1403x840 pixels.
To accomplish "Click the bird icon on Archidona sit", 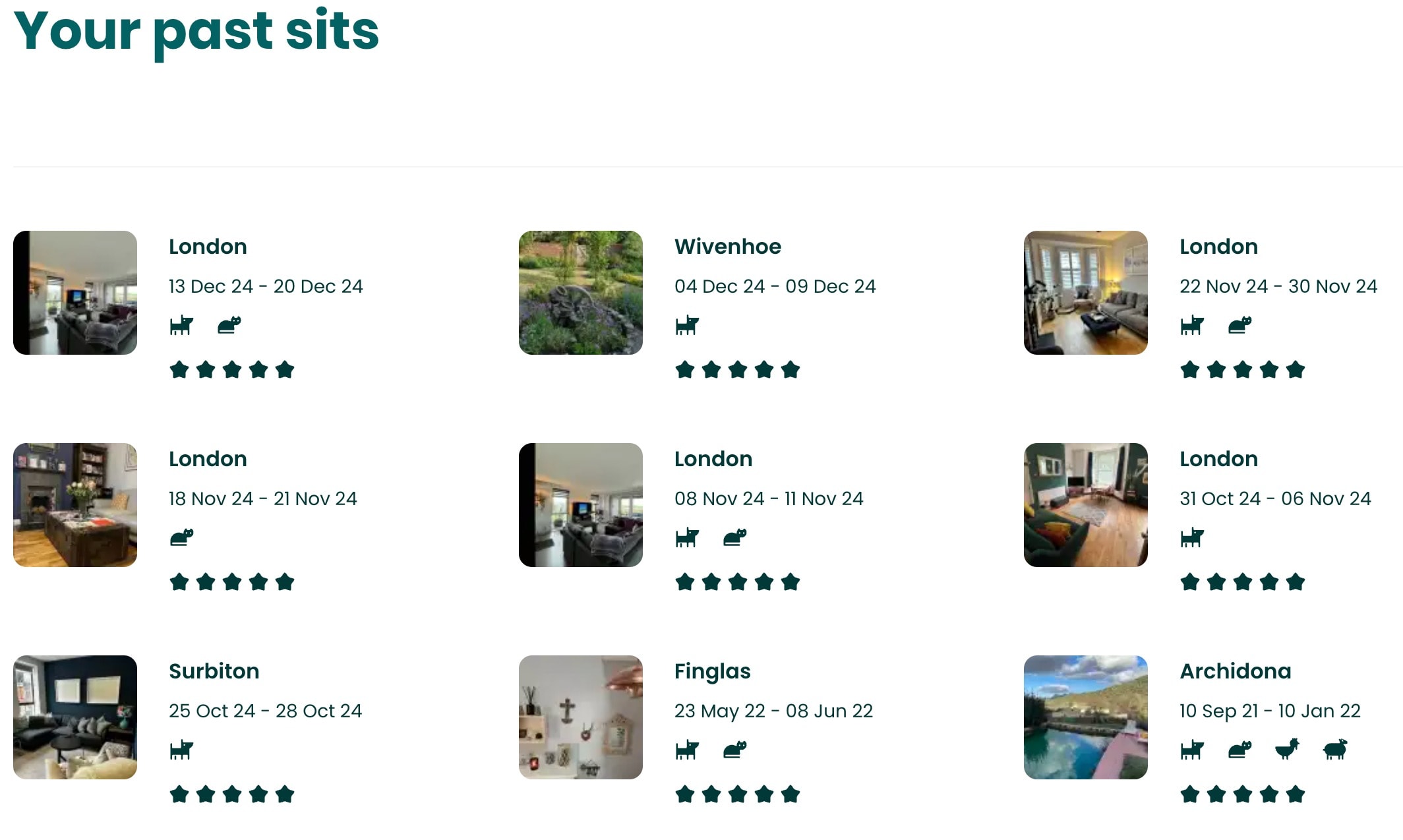I will click(1287, 750).
